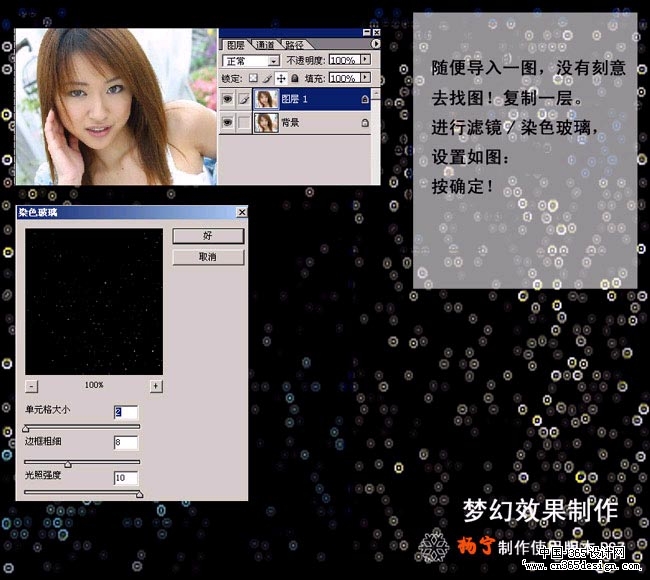
Task: Switch to the 路径 tab
Action: coord(293,45)
